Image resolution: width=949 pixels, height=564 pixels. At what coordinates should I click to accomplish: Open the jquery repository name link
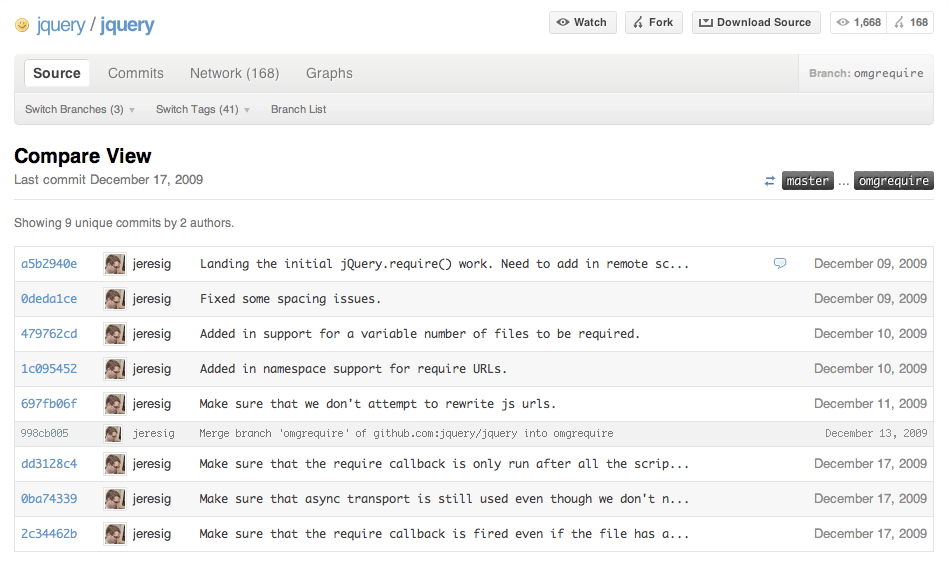coord(127,25)
